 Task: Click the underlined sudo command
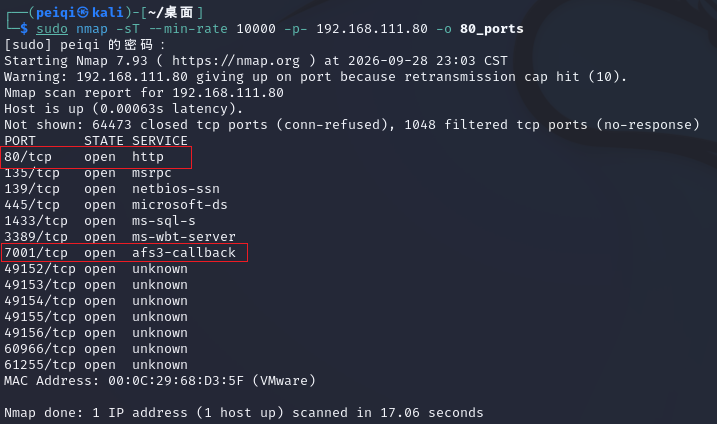tap(52, 29)
